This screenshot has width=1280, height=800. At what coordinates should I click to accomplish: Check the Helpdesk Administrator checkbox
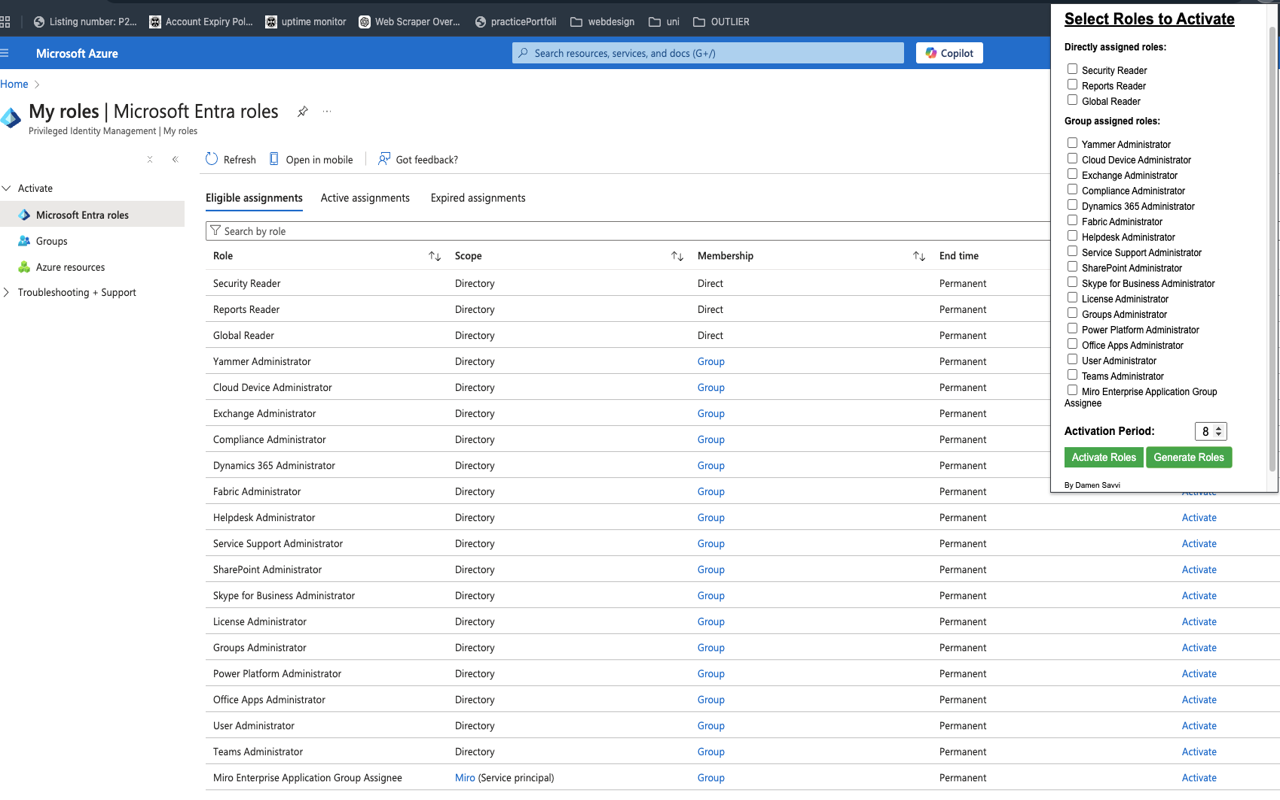click(1072, 236)
